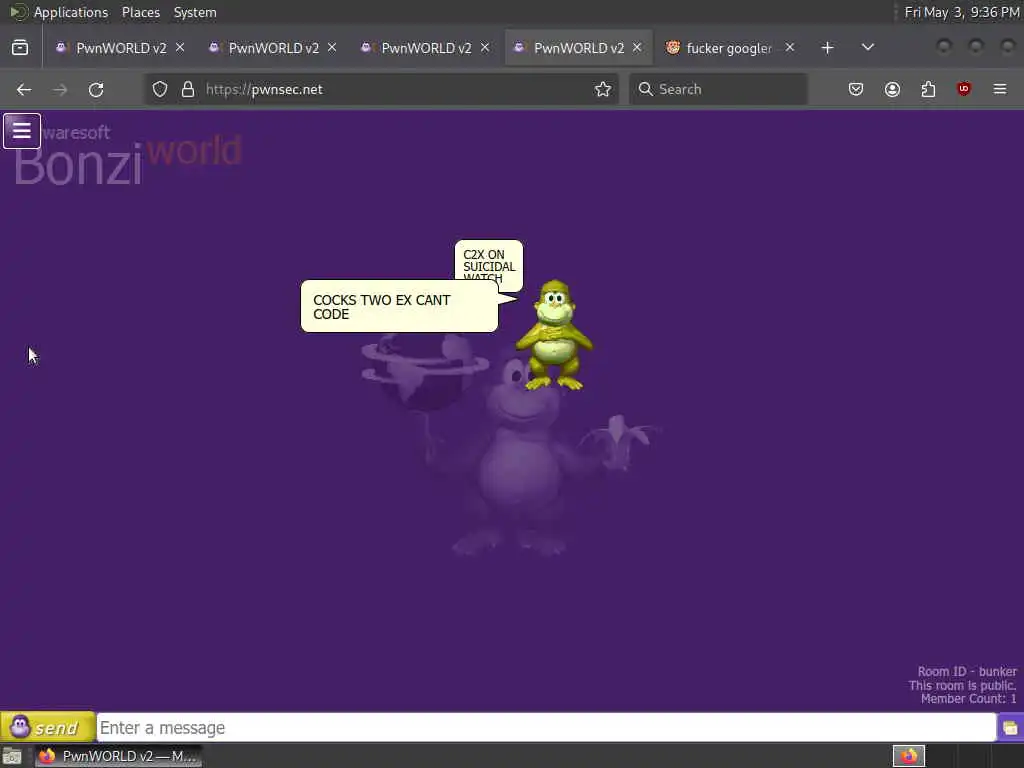Open the Extensions puzzle icon
The height and width of the screenshot is (768, 1024).
(x=928, y=89)
